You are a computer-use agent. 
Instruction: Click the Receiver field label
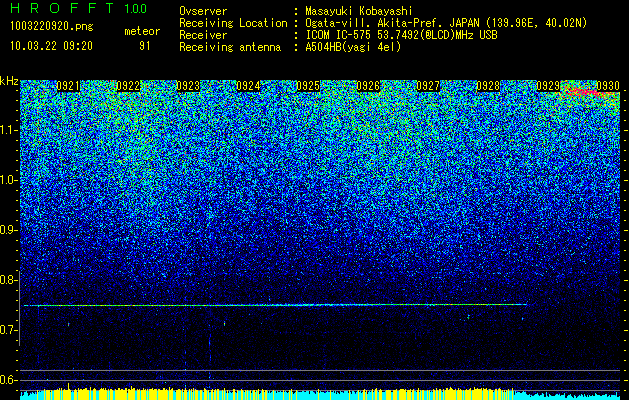click(203, 35)
